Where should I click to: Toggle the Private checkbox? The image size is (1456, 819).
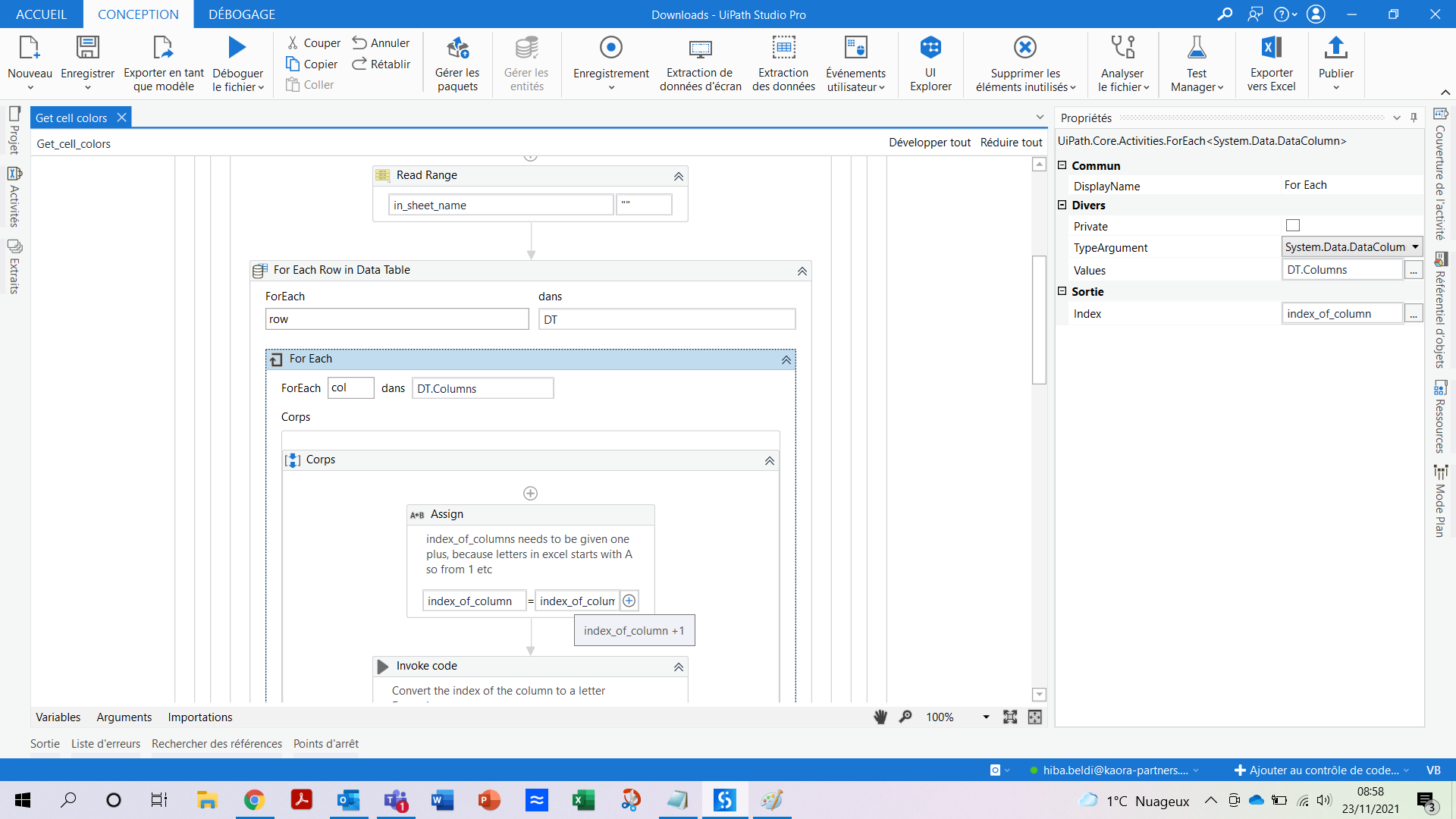[x=1293, y=226]
